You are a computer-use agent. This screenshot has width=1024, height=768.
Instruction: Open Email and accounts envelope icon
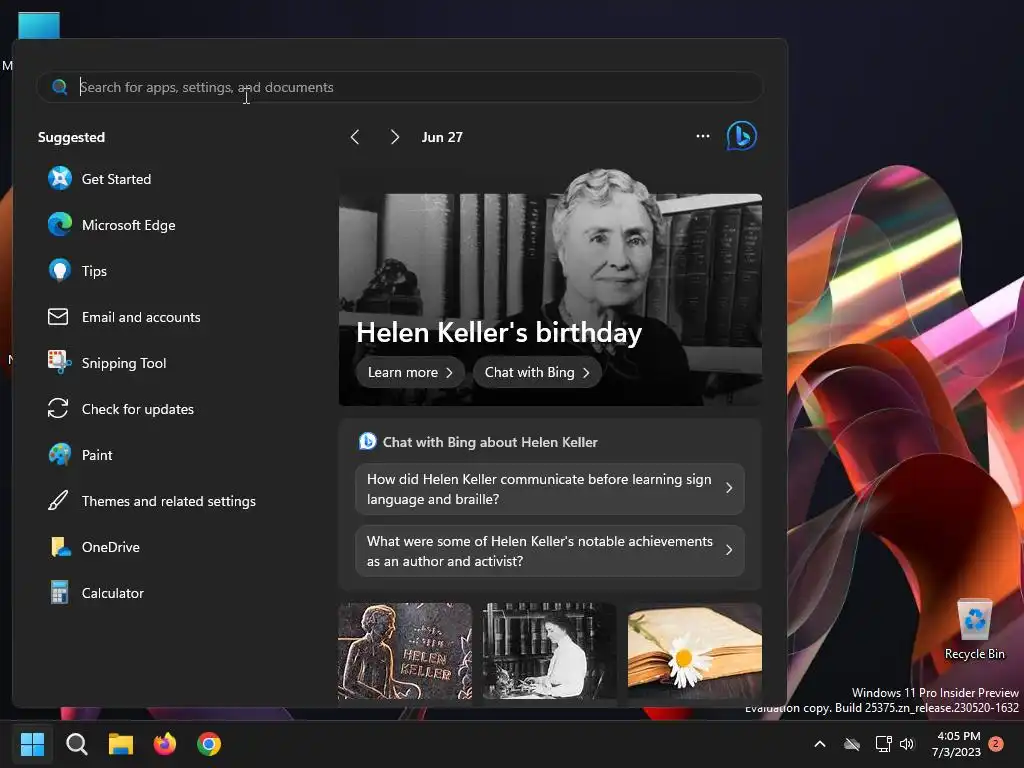[58, 317]
